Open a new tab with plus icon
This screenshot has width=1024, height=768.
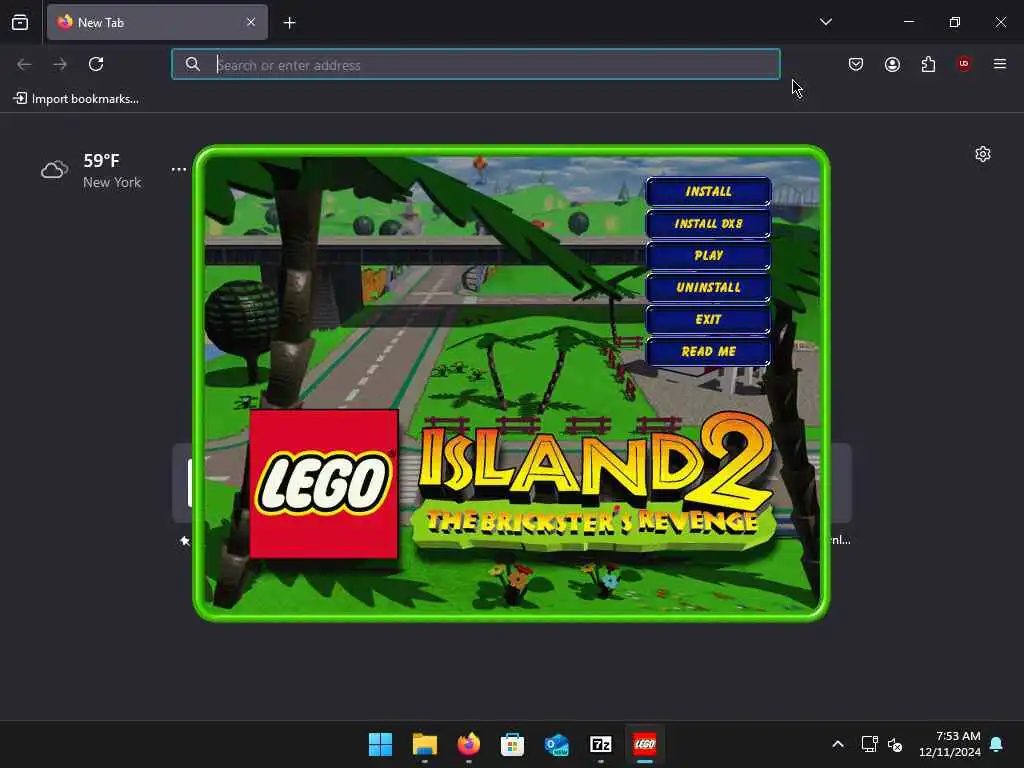[289, 23]
